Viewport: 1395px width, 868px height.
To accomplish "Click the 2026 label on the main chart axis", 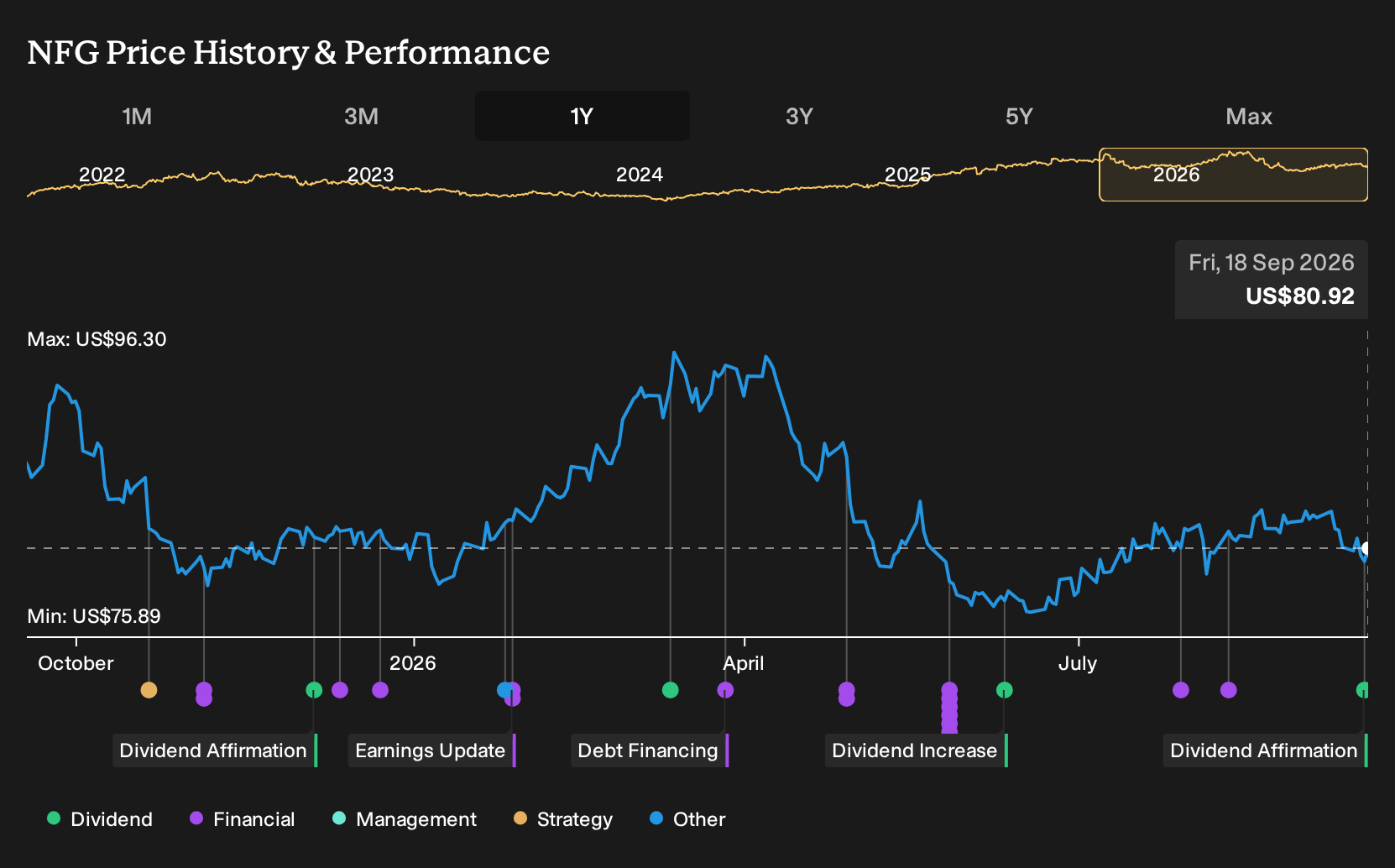I will 413,663.
